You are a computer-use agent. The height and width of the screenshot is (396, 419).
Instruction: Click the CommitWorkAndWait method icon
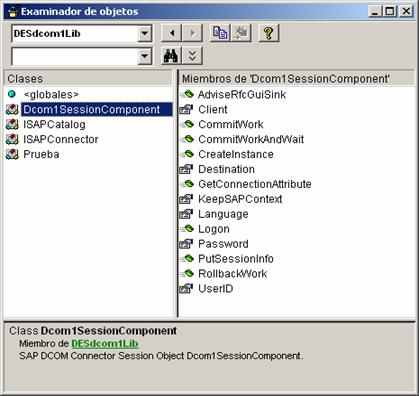point(187,139)
